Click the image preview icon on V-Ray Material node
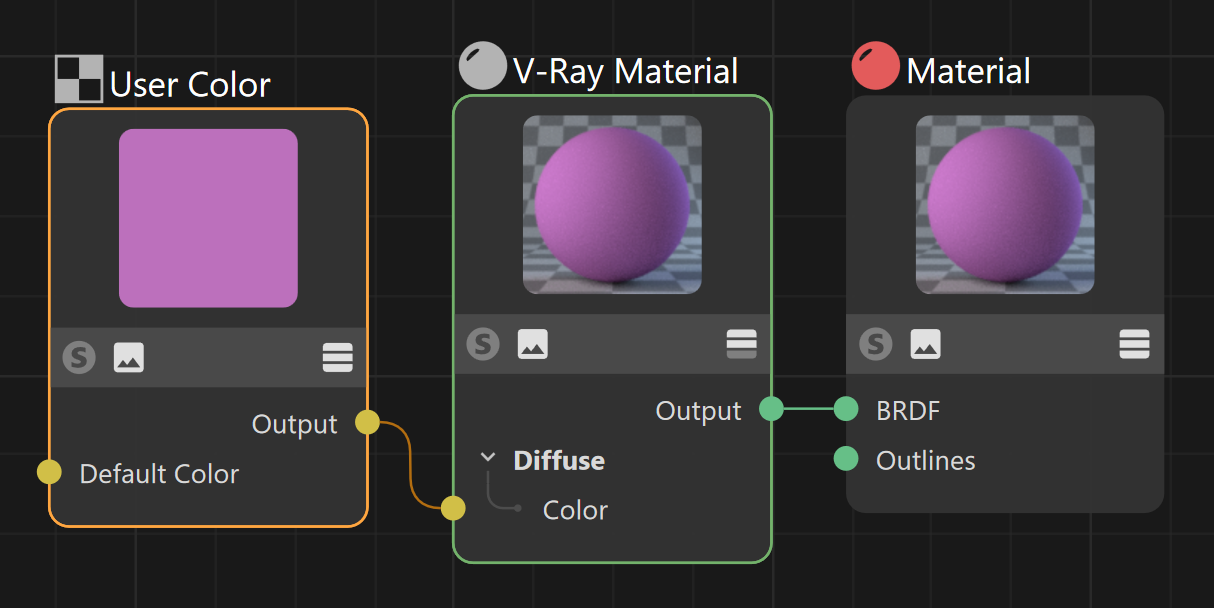Image resolution: width=1214 pixels, height=608 pixels. click(532, 344)
